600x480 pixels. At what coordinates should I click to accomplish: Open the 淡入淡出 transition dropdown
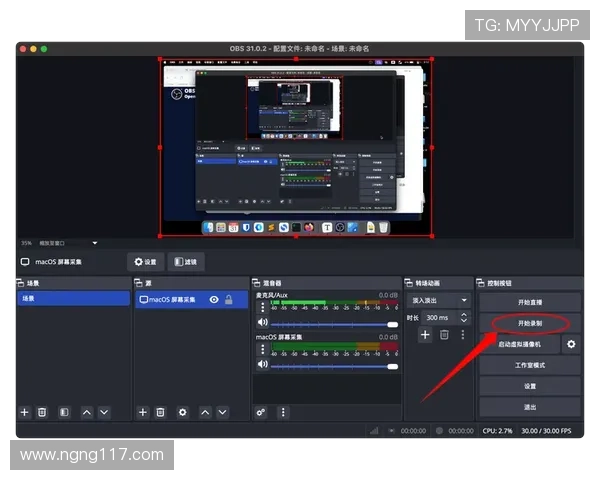(x=439, y=300)
